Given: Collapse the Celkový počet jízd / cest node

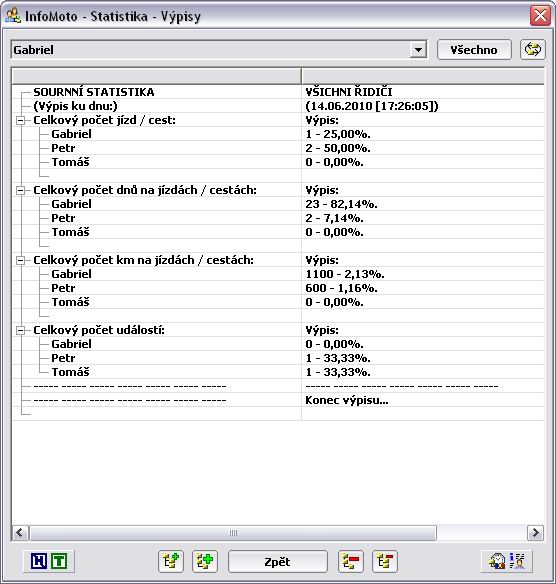Looking at the screenshot, I should (21, 120).
